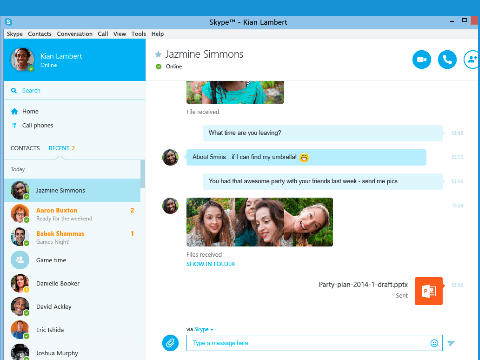Click SHOW IN FOLDER link

[211, 264]
